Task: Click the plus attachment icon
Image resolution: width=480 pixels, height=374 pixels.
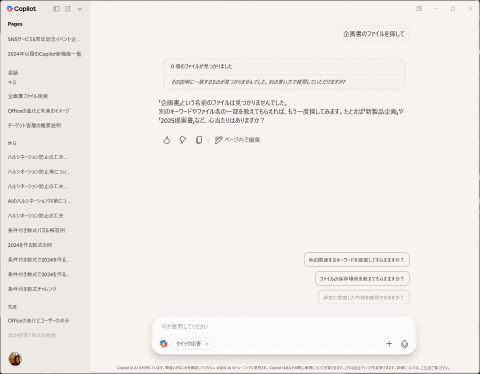Action: tap(389, 344)
